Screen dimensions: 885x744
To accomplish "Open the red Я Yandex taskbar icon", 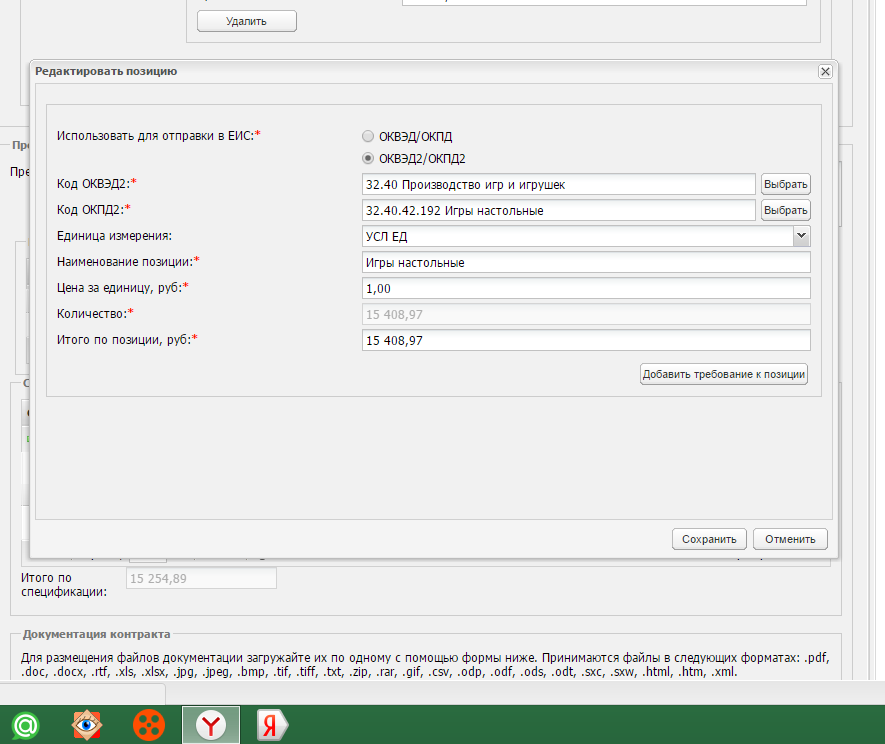I will pos(272,725).
